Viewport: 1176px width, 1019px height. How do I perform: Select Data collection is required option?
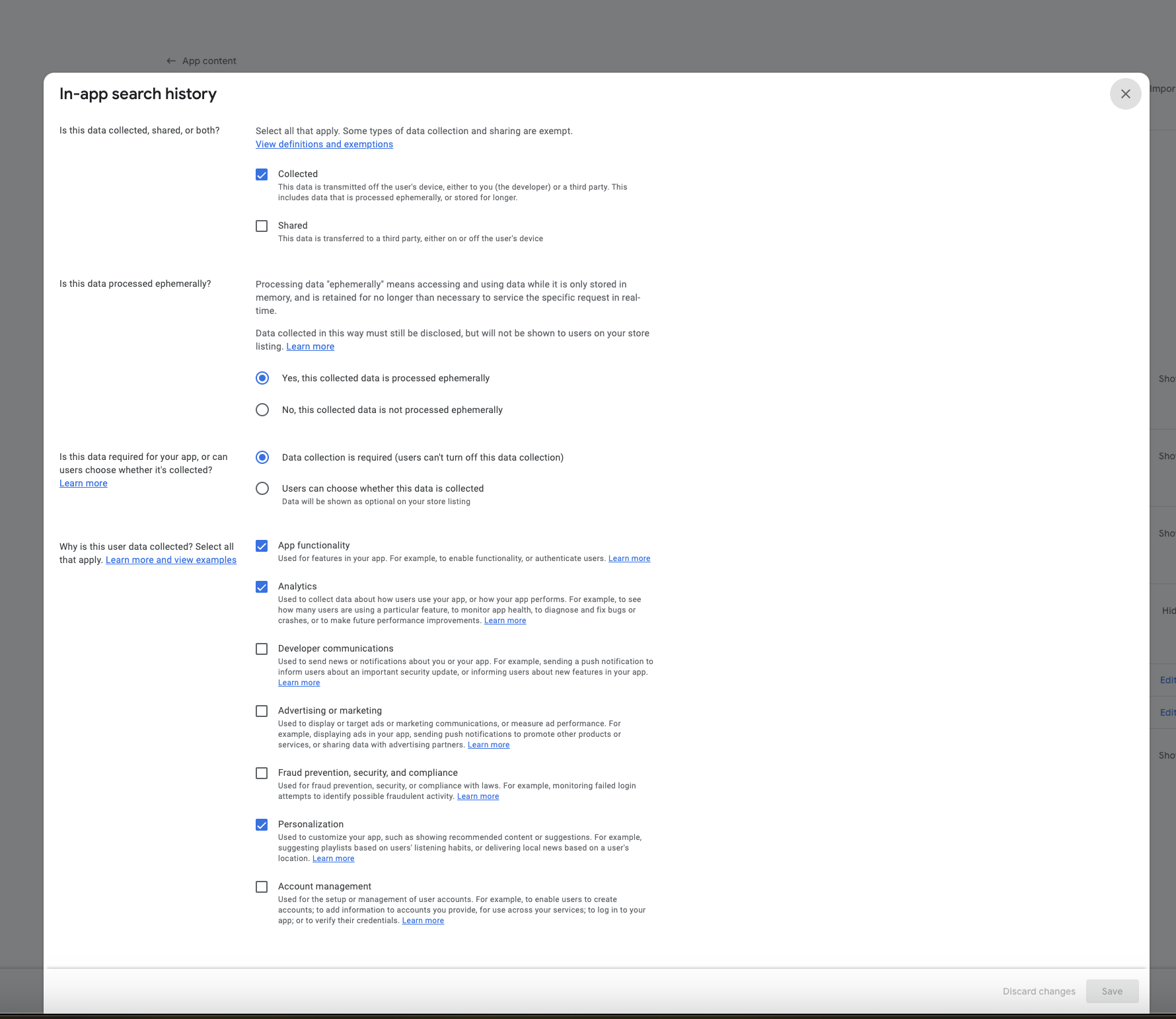262,457
